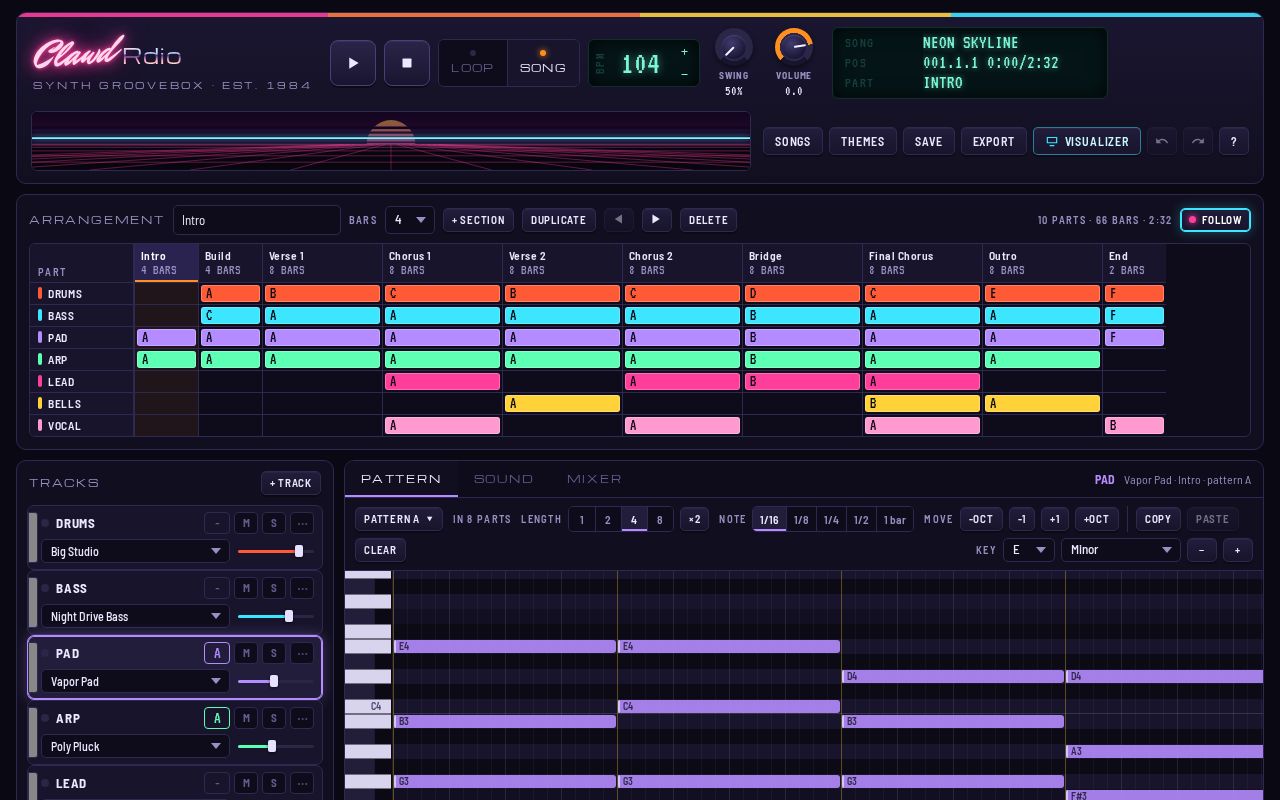Mute the PAD track
Image resolution: width=1280 pixels, height=800 pixels.
(246, 653)
